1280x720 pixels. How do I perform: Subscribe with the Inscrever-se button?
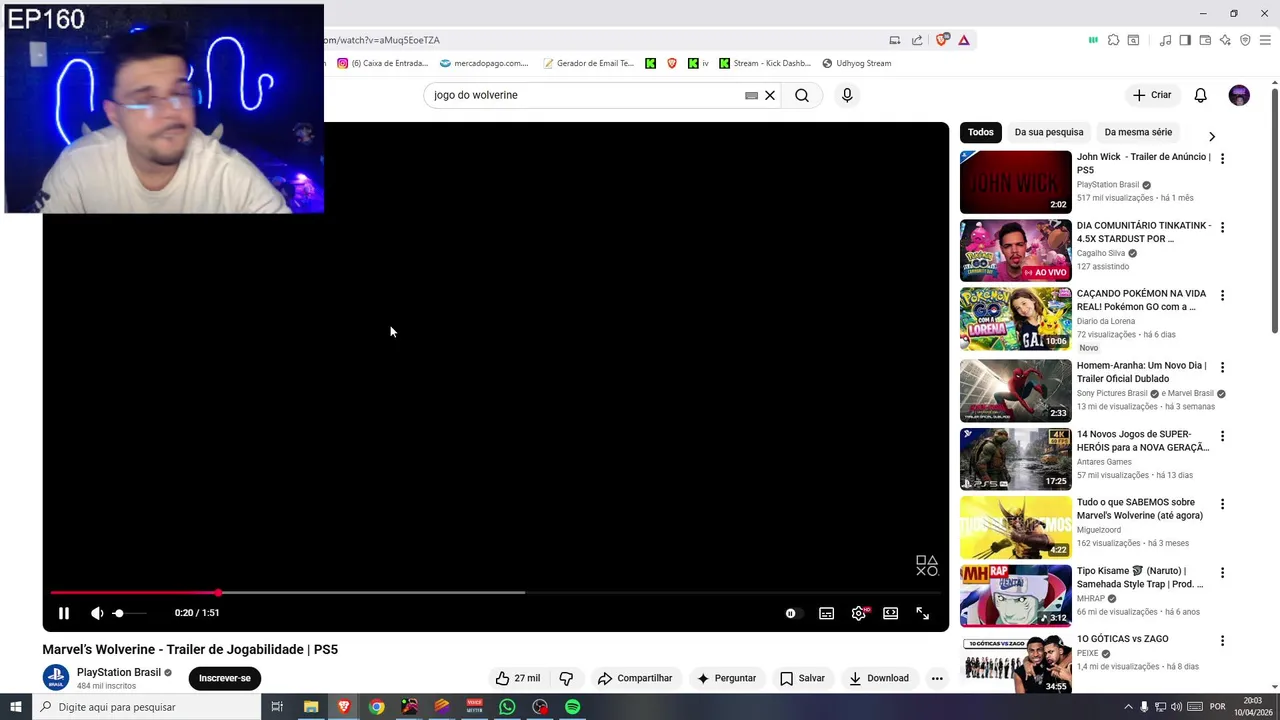click(224, 678)
